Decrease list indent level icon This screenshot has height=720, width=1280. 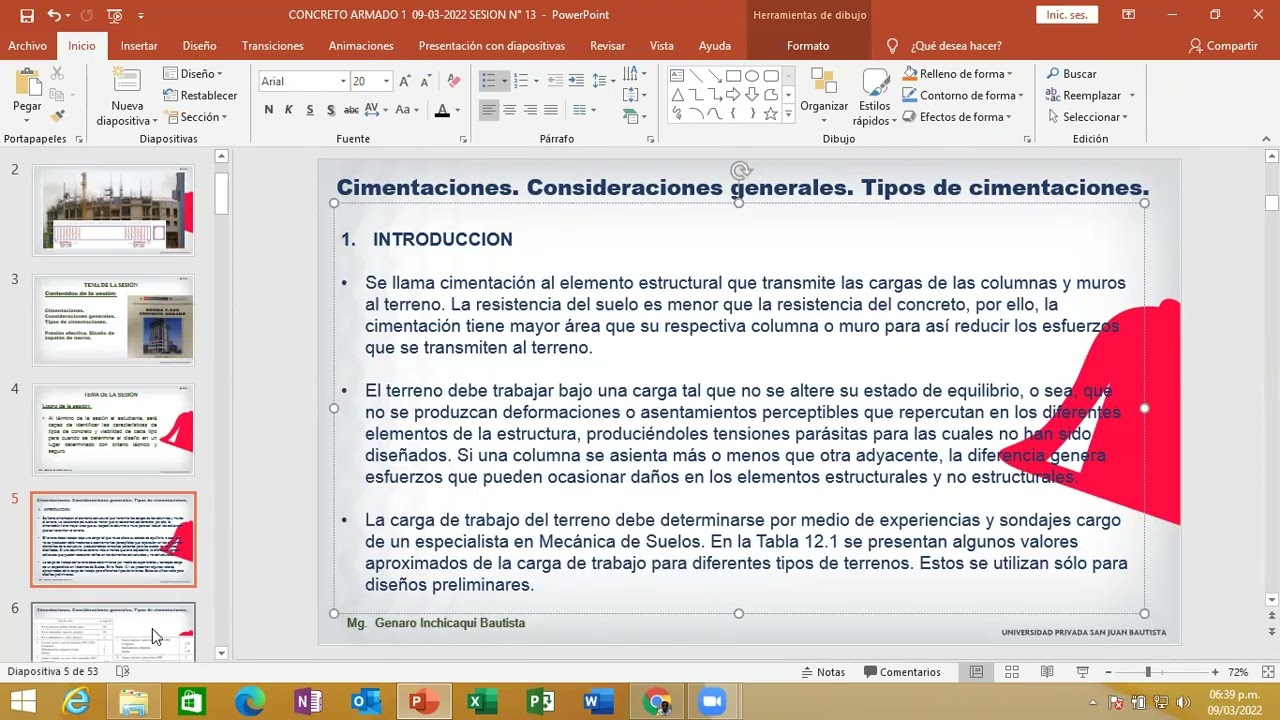(554, 81)
